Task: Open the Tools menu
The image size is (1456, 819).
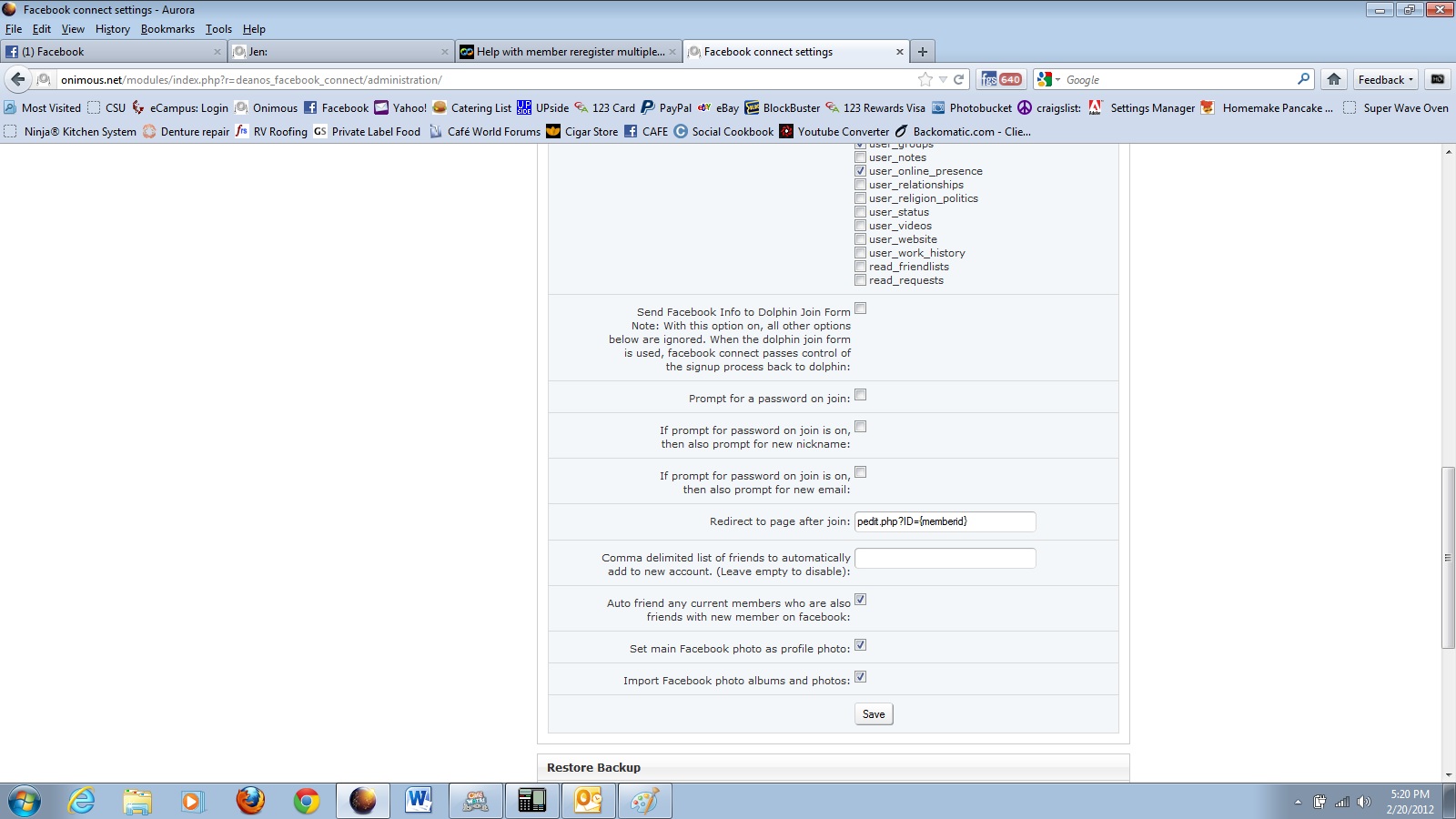Action: pos(218,29)
